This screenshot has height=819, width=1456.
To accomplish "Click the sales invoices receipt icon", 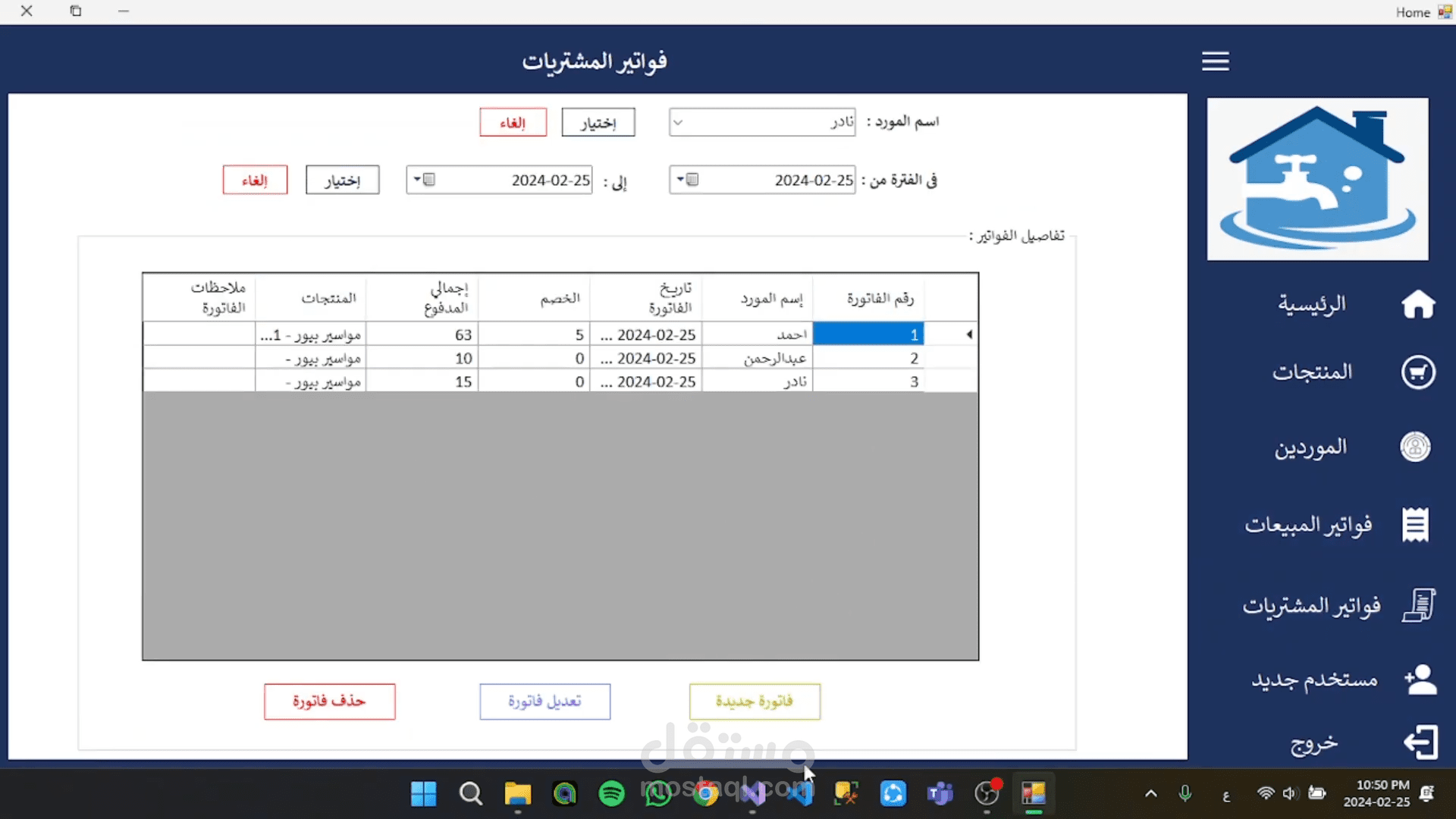I will coord(1415,525).
